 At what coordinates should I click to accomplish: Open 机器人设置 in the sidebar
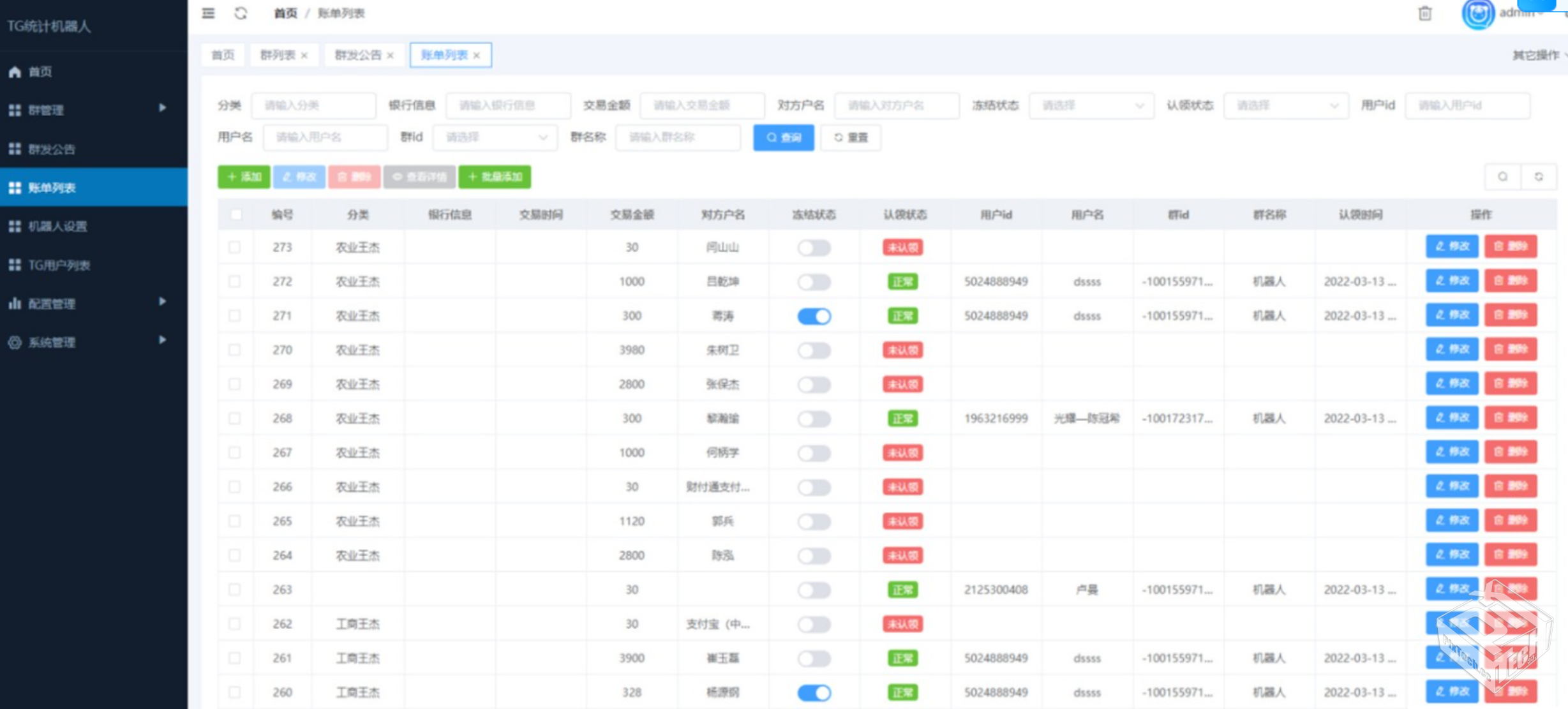click(x=57, y=226)
